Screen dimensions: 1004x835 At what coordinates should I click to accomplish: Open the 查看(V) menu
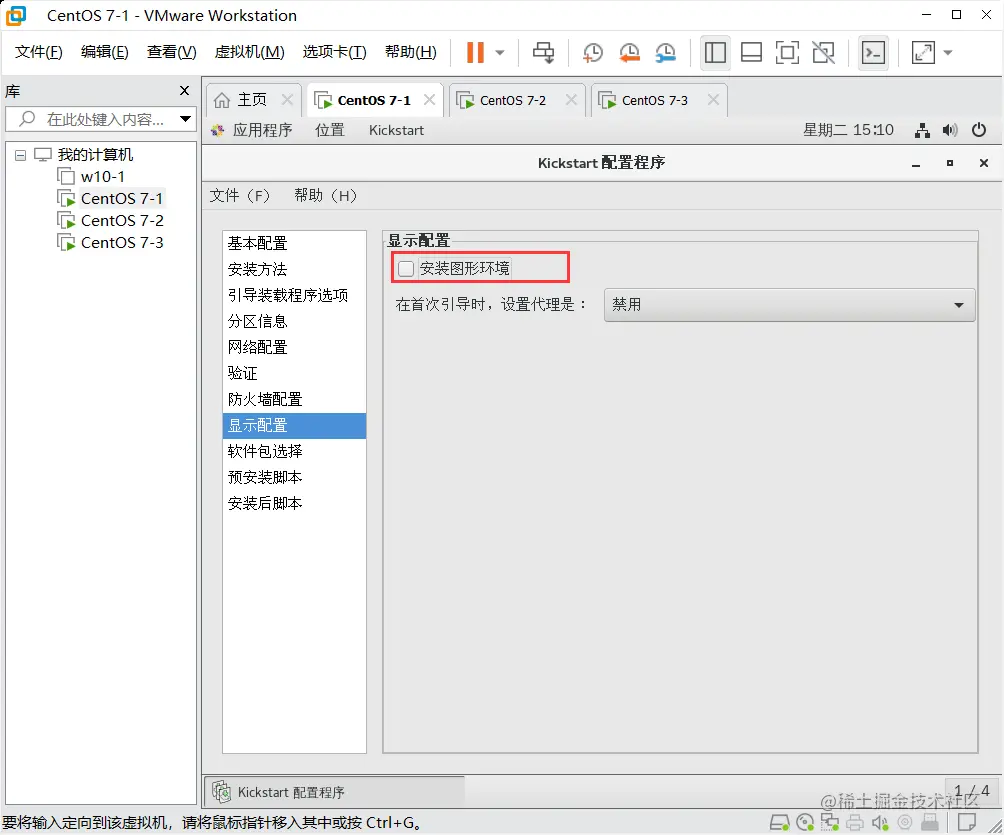pos(172,52)
